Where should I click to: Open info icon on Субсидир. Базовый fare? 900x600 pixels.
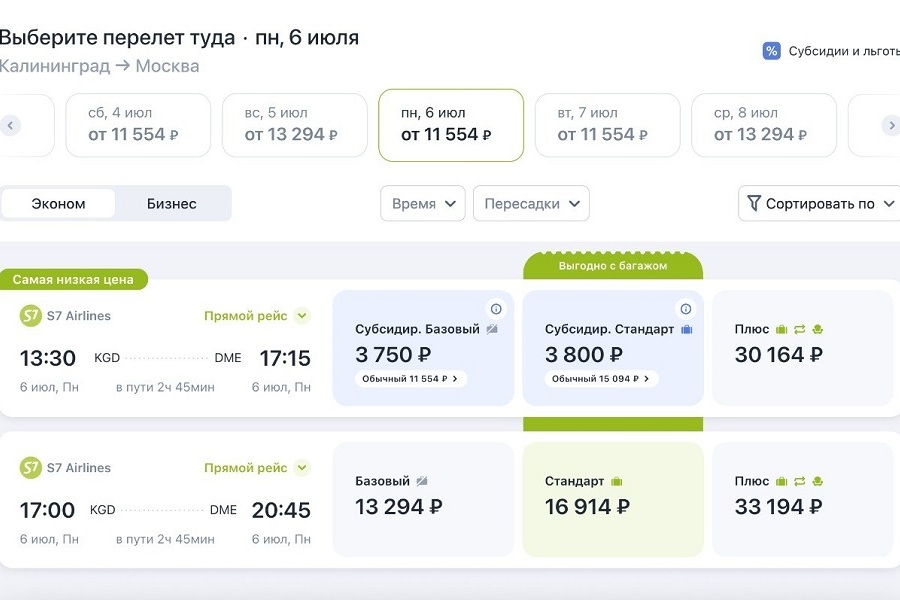pos(496,309)
